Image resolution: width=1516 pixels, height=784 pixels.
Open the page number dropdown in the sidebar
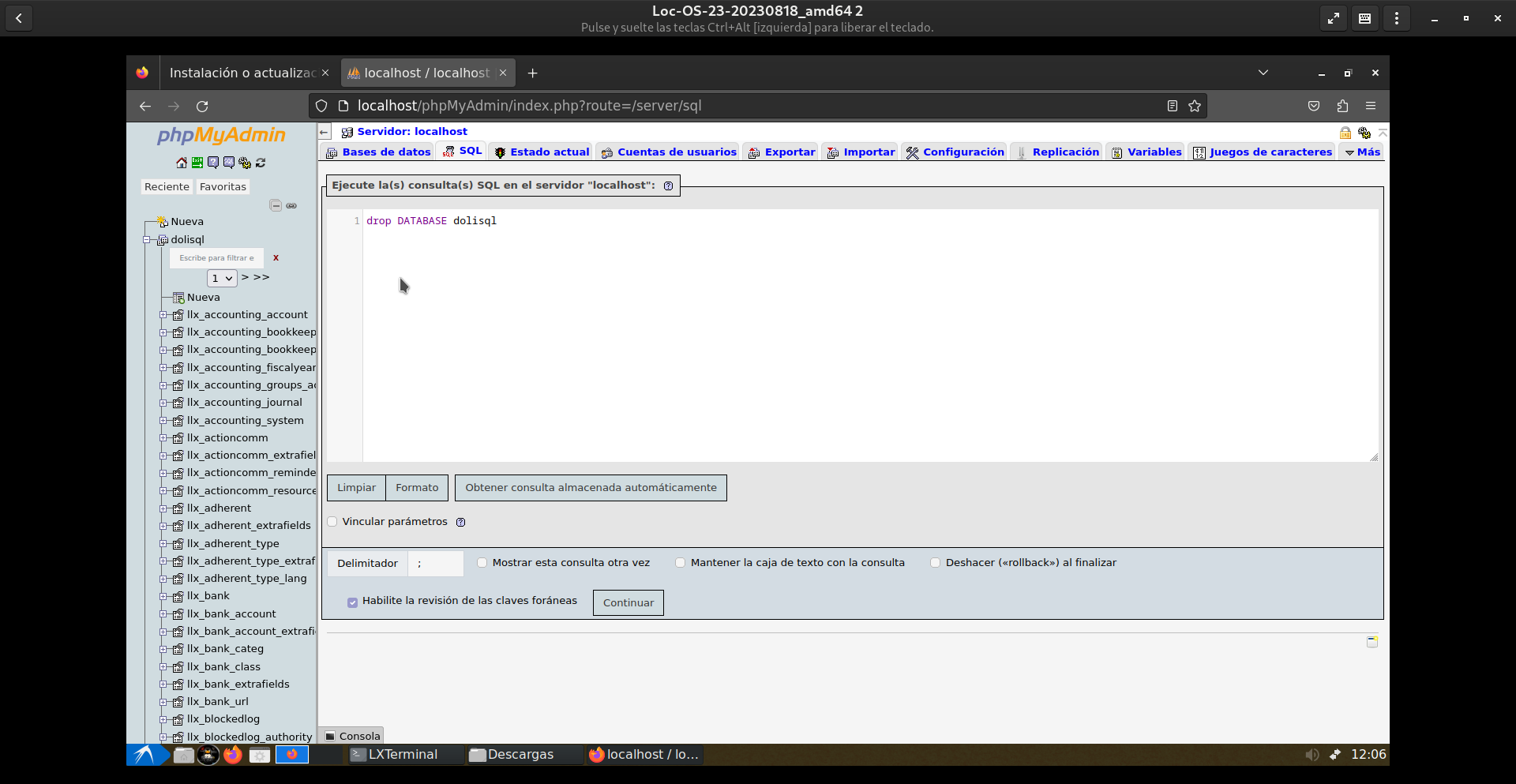coord(222,279)
